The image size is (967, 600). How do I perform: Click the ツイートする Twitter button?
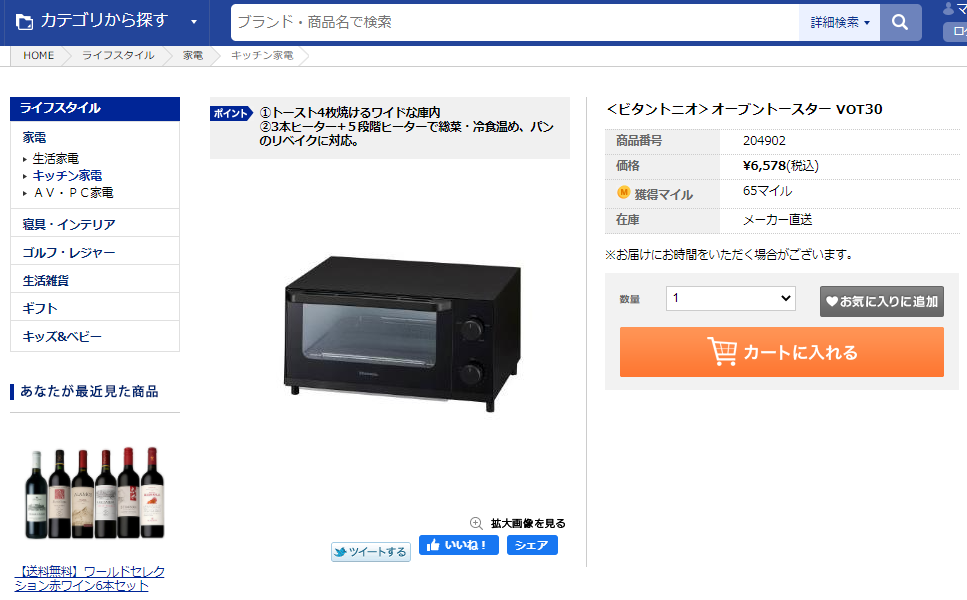pos(371,551)
